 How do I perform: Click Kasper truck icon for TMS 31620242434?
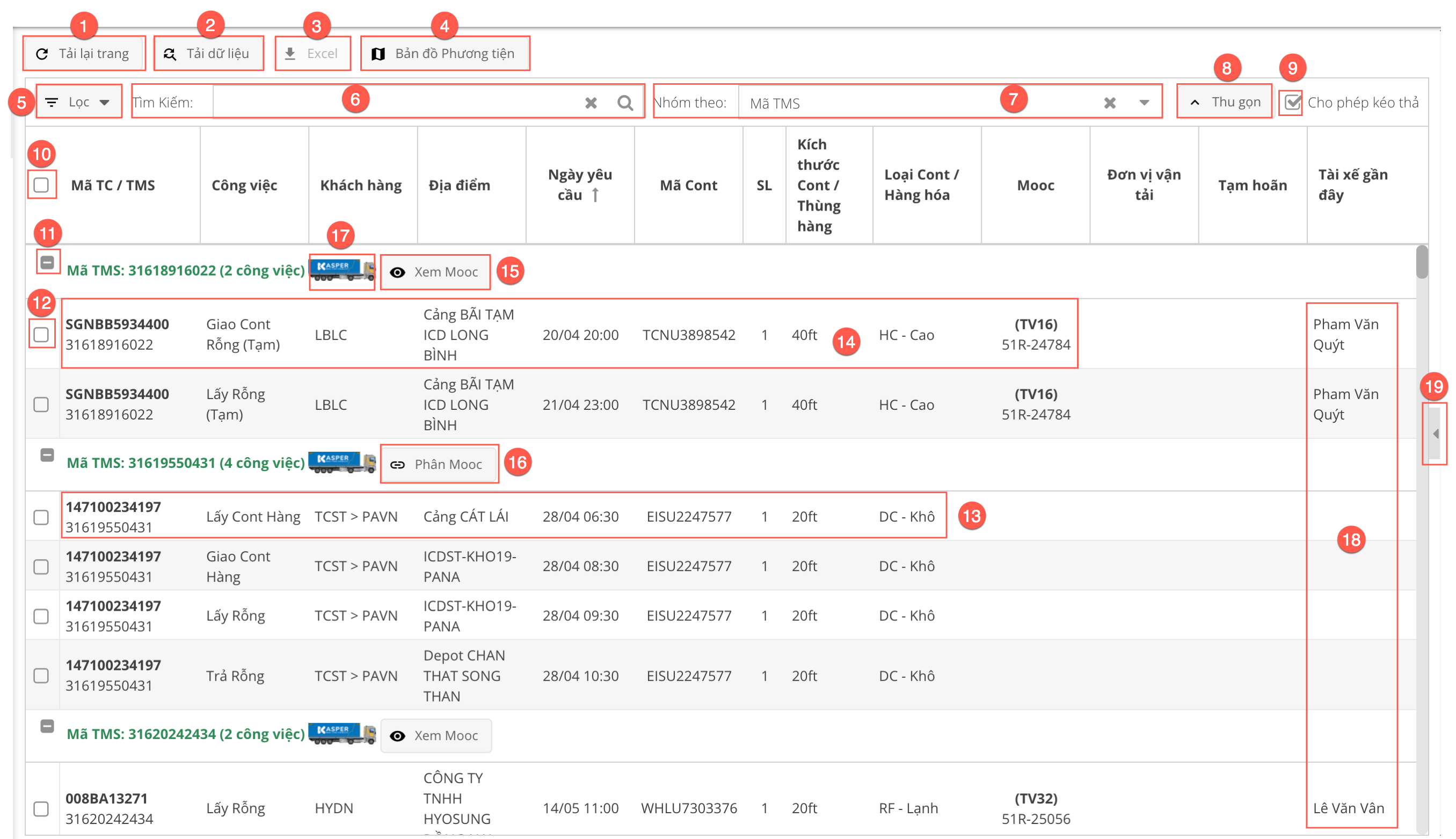342,733
